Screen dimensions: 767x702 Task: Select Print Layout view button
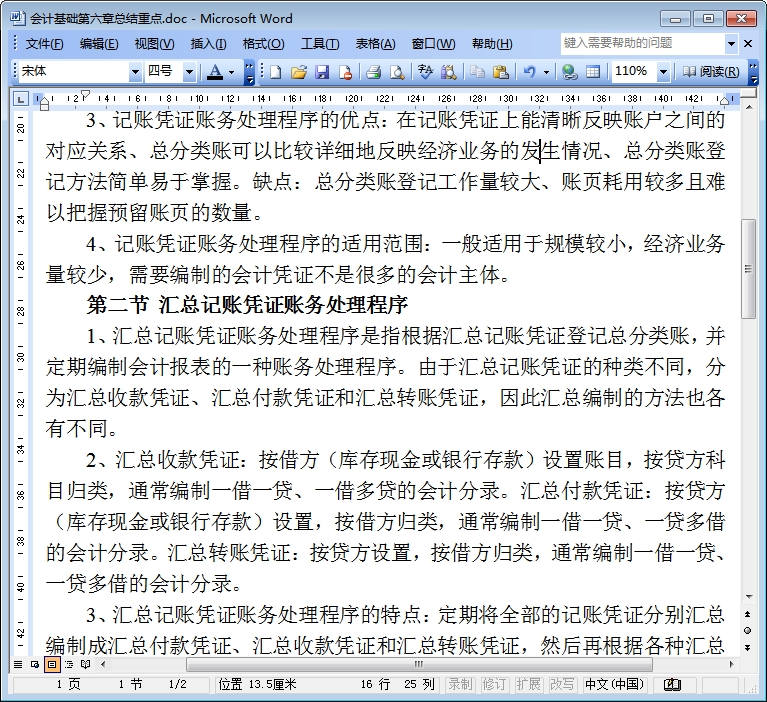tap(51, 664)
